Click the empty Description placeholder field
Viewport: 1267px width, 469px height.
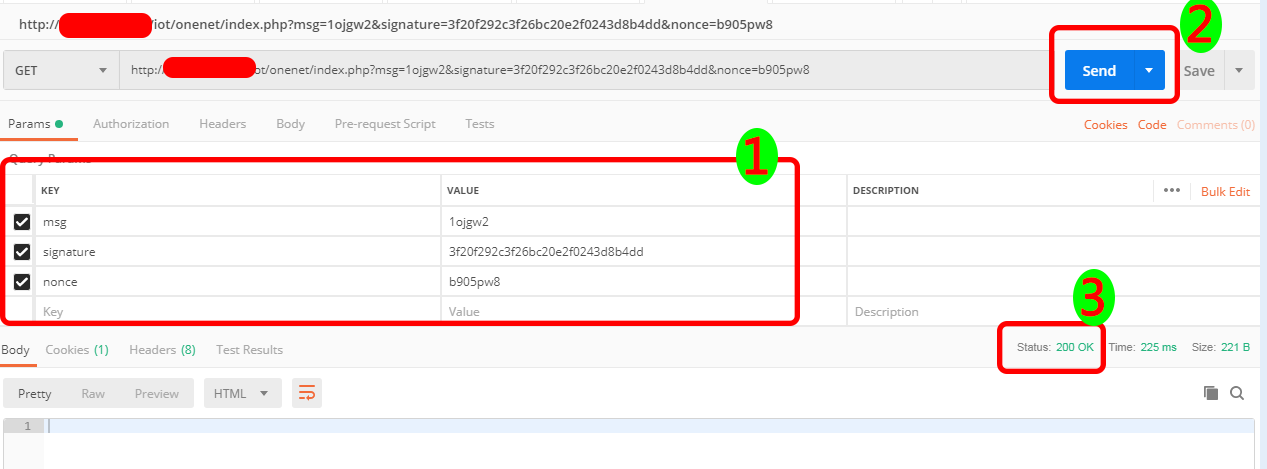(x=1053, y=312)
